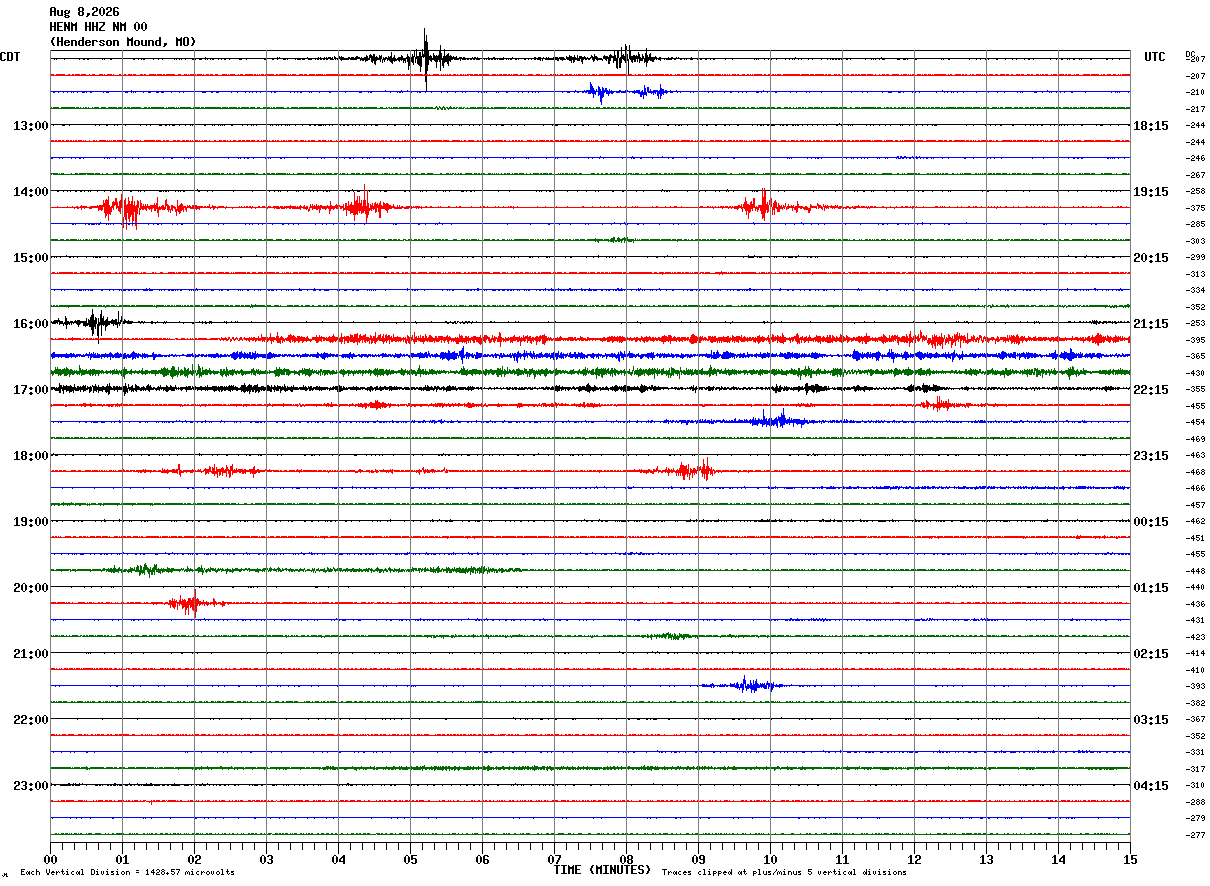Click the blue burst on the 17:30 trace
The height and width of the screenshot is (886, 1210).
click(x=768, y=421)
